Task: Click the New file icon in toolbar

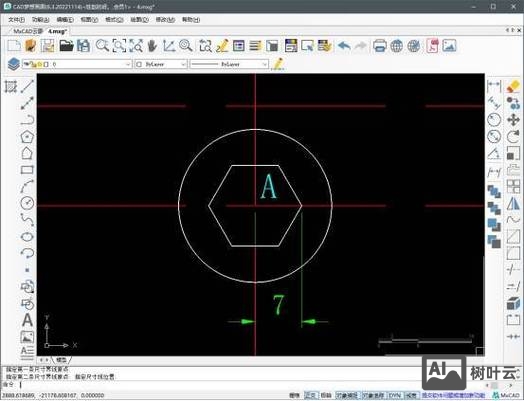Action: pos(14,46)
